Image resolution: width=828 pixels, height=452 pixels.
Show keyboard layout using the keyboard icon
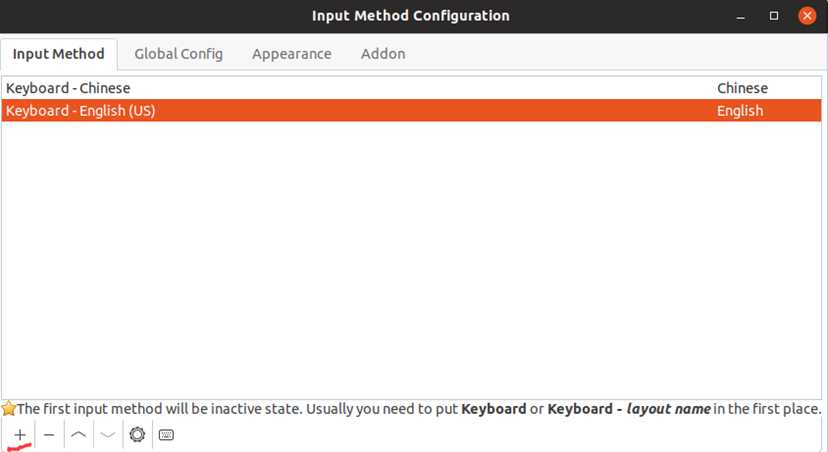pyautogui.click(x=166, y=435)
